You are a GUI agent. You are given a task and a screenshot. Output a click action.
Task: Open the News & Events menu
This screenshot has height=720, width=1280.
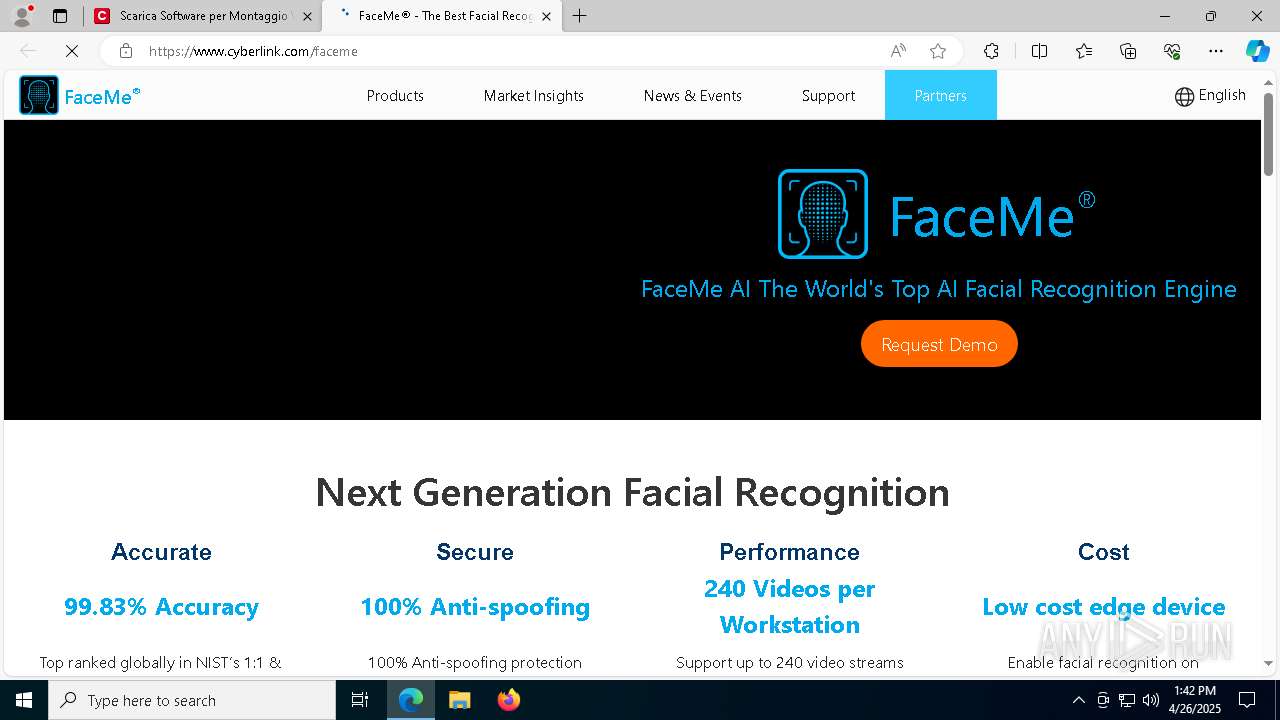[x=693, y=96]
